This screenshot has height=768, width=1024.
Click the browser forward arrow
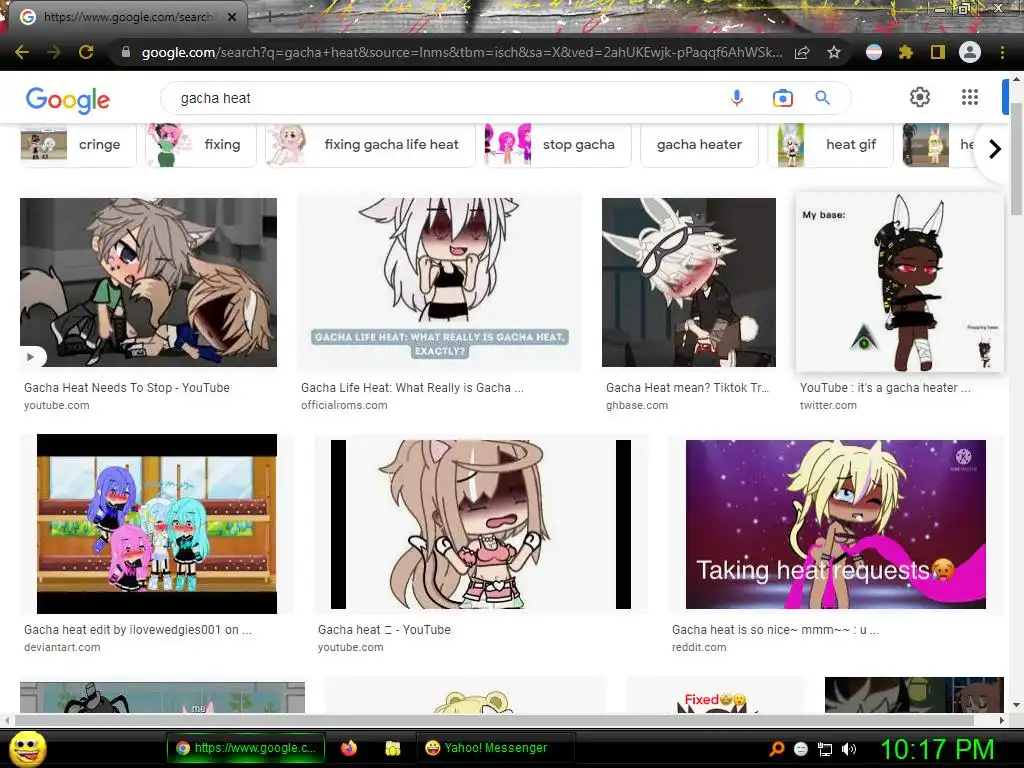[x=54, y=52]
